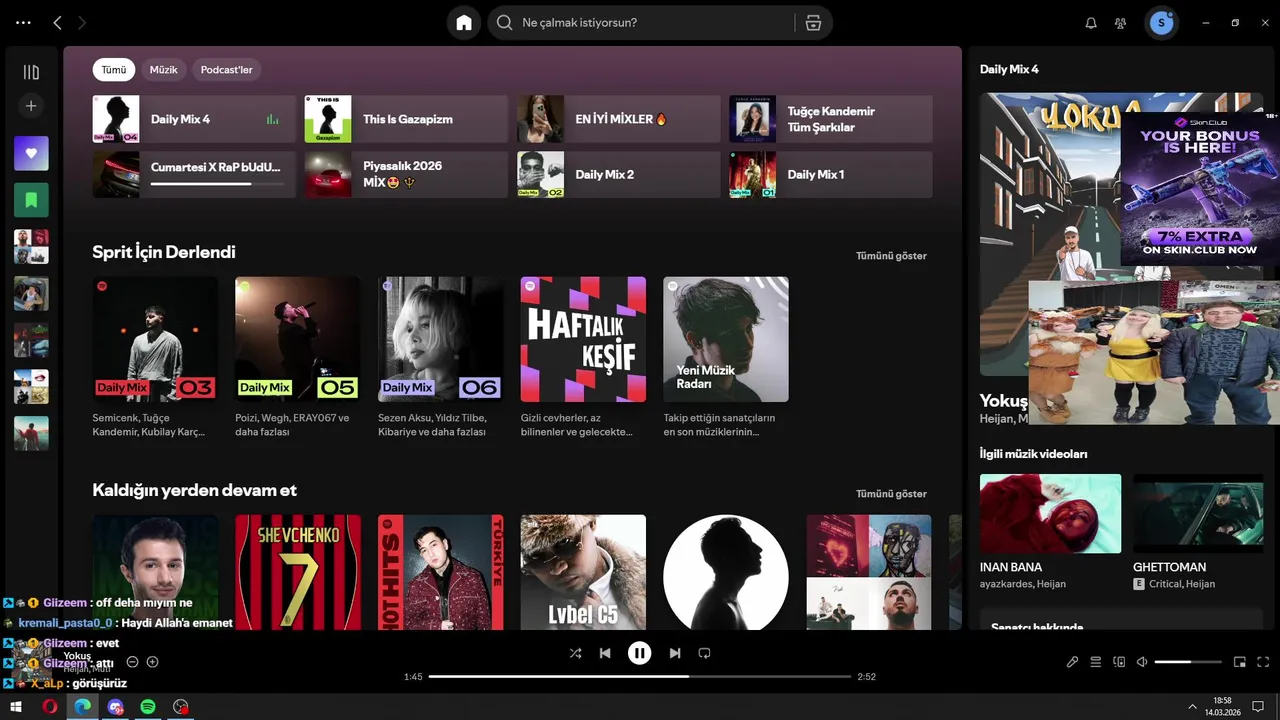Enter full screen player mode
The height and width of the screenshot is (720, 1280).
point(1263,662)
